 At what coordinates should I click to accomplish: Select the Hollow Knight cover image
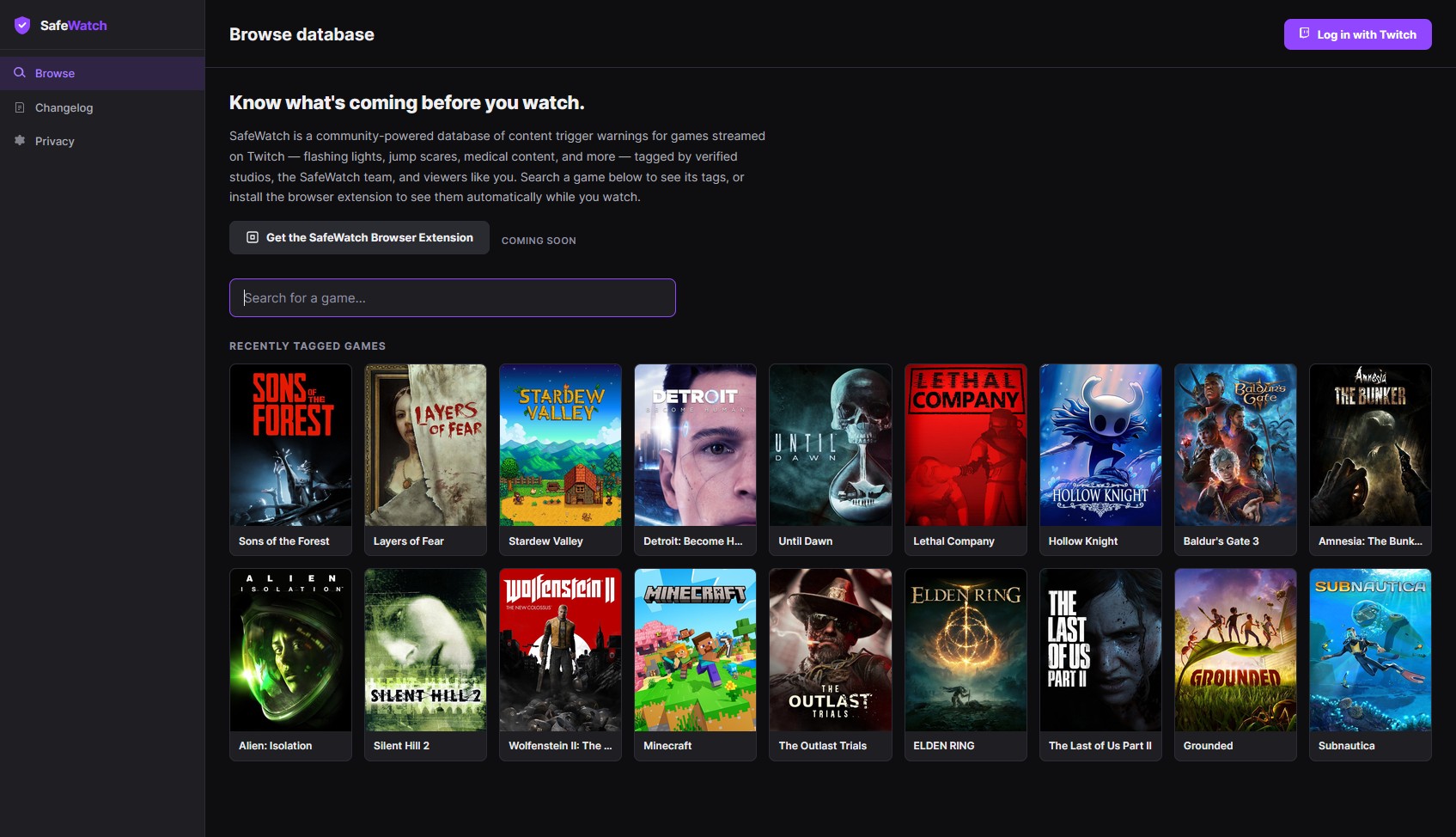pyautogui.click(x=1100, y=445)
